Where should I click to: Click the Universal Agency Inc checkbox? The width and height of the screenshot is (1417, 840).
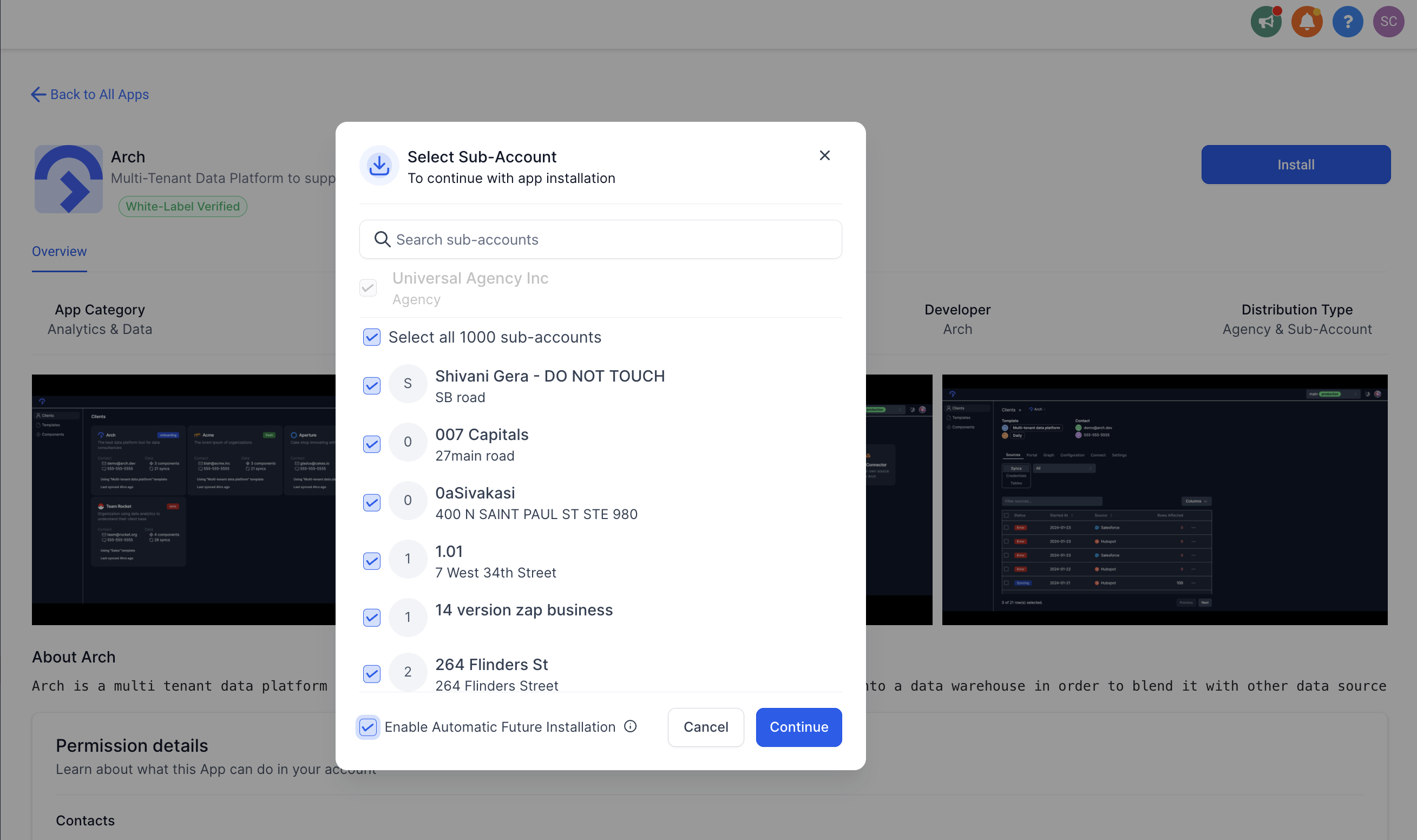(368, 288)
